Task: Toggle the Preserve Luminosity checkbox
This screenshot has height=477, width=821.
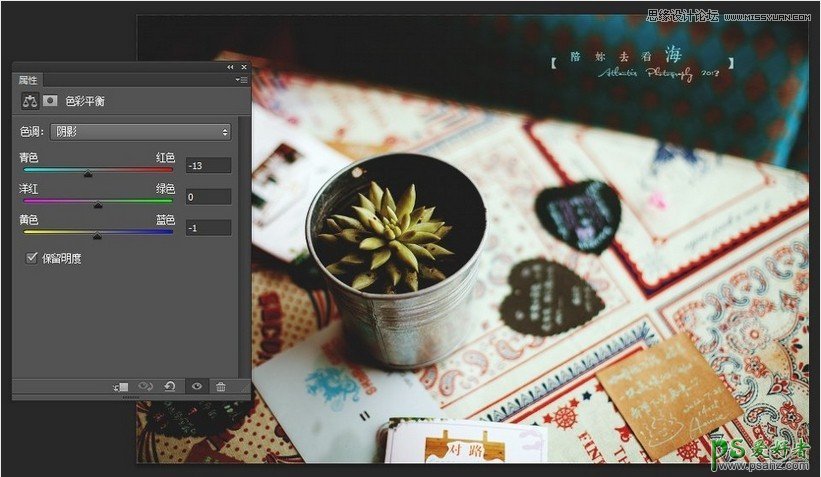Action: (x=31, y=258)
